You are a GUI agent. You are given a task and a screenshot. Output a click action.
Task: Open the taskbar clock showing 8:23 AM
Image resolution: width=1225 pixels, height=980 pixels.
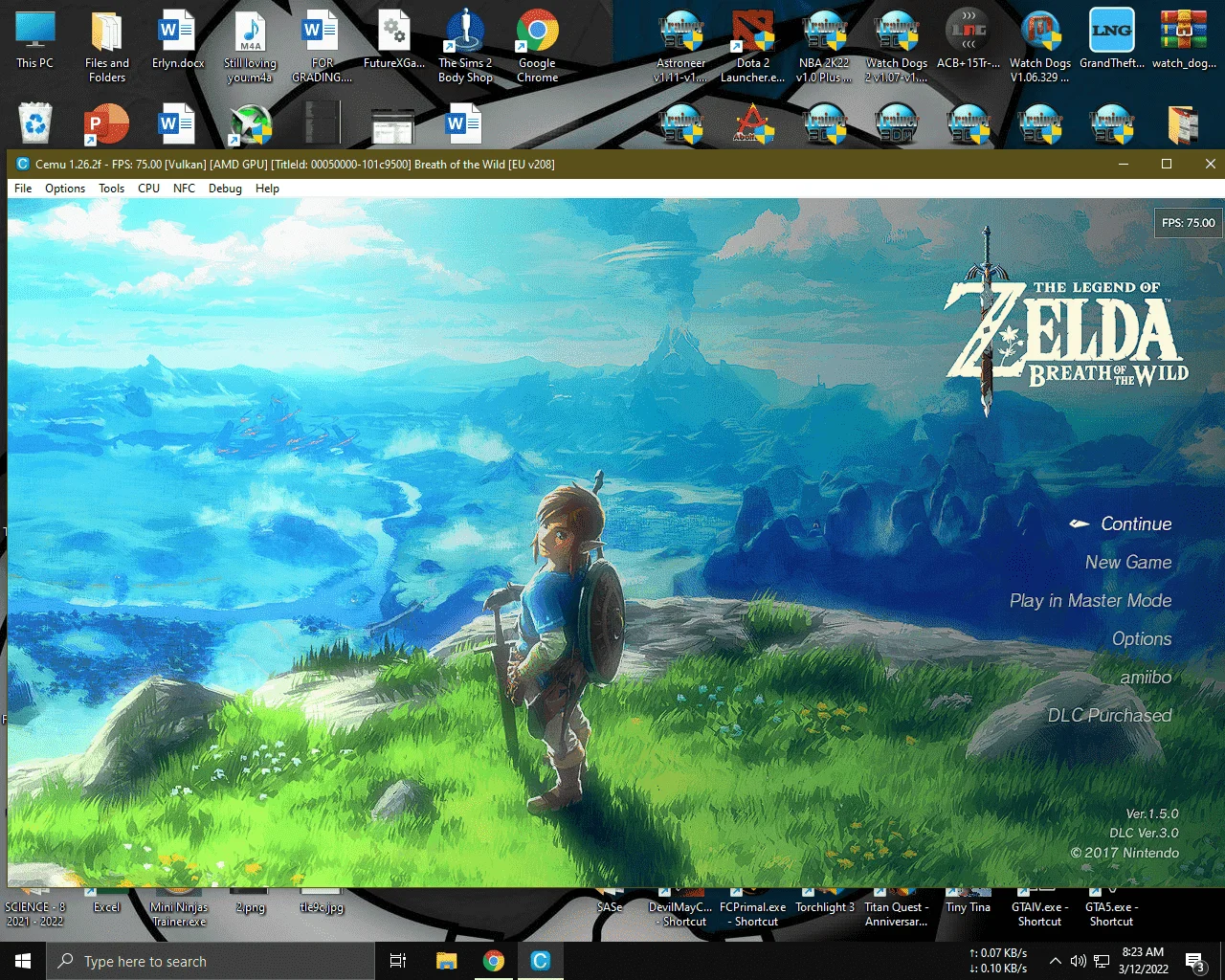(x=1143, y=961)
